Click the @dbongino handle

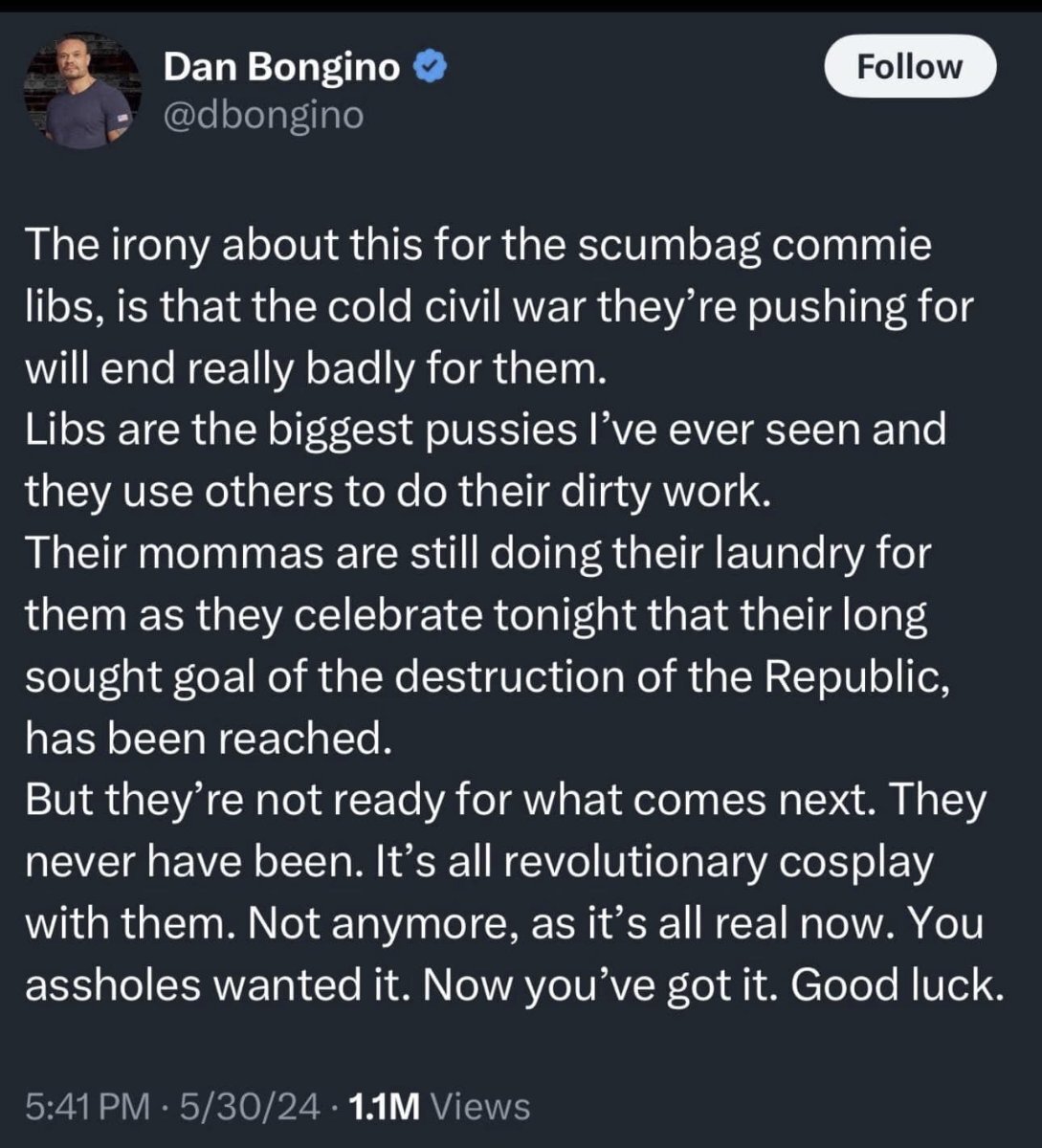tap(263, 115)
